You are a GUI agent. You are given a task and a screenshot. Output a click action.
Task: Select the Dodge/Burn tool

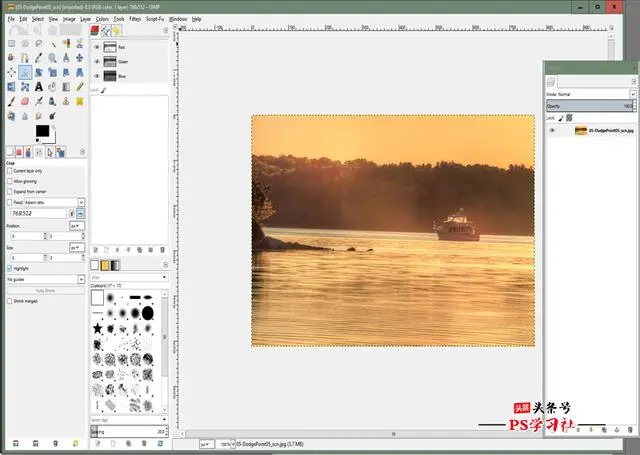point(52,116)
